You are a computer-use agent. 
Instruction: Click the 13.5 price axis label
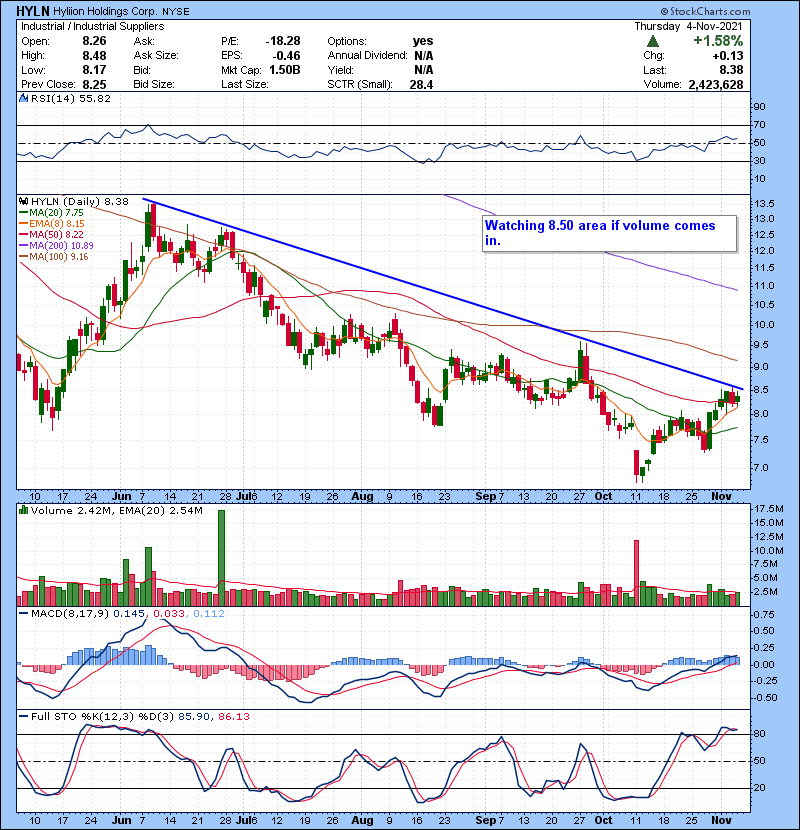point(765,204)
